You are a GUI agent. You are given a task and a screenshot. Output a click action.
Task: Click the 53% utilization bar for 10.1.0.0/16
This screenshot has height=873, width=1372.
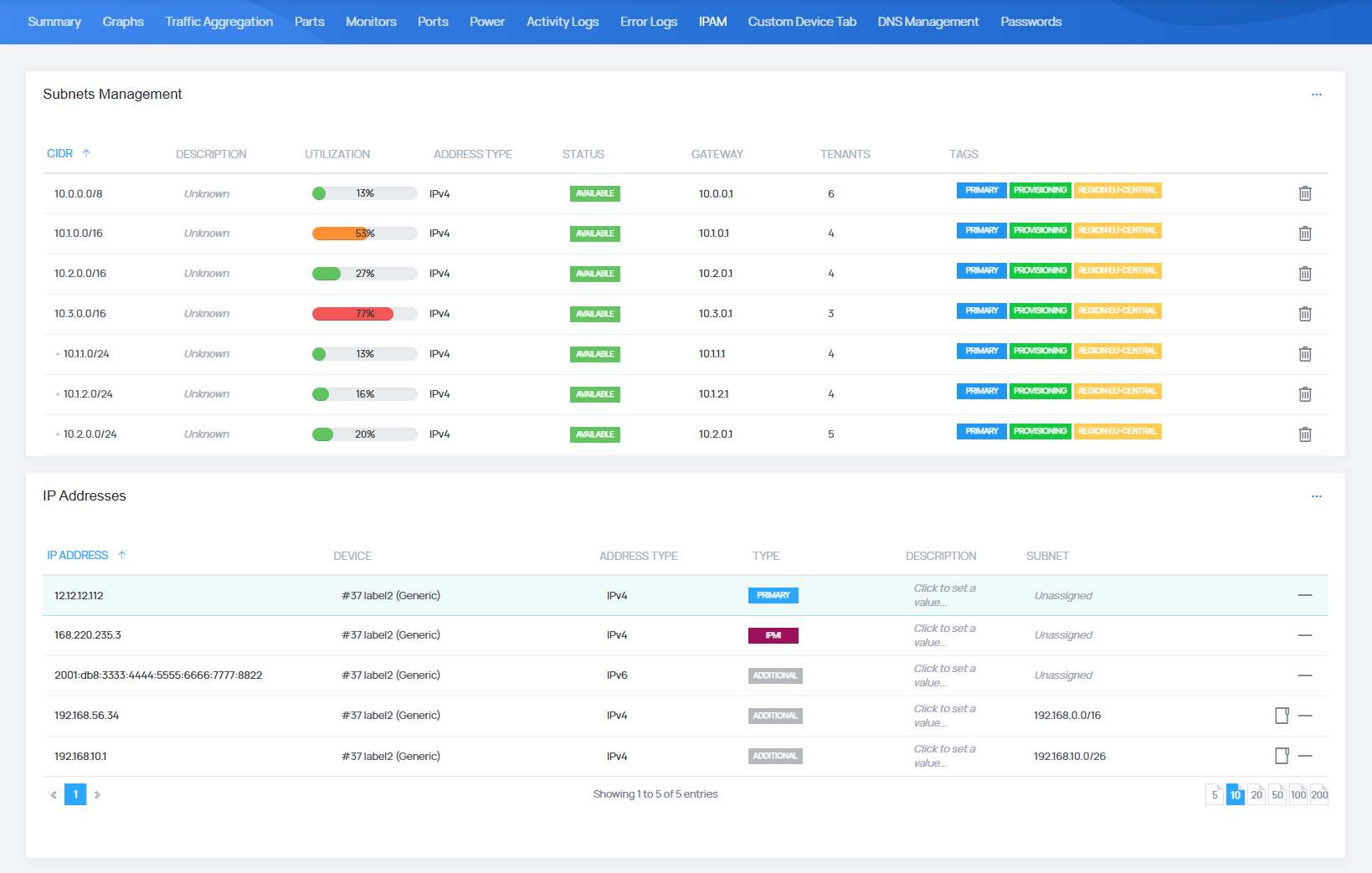click(x=365, y=234)
